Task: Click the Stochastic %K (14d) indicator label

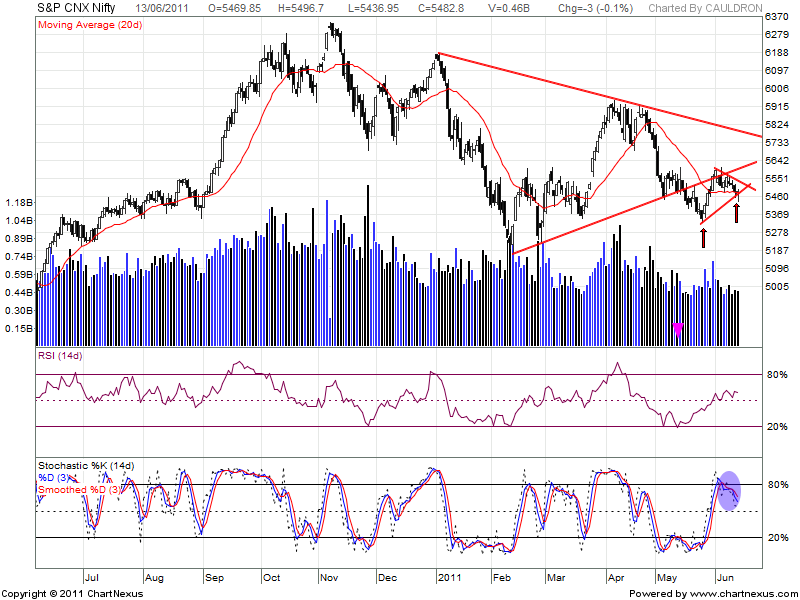Action: coord(85,466)
